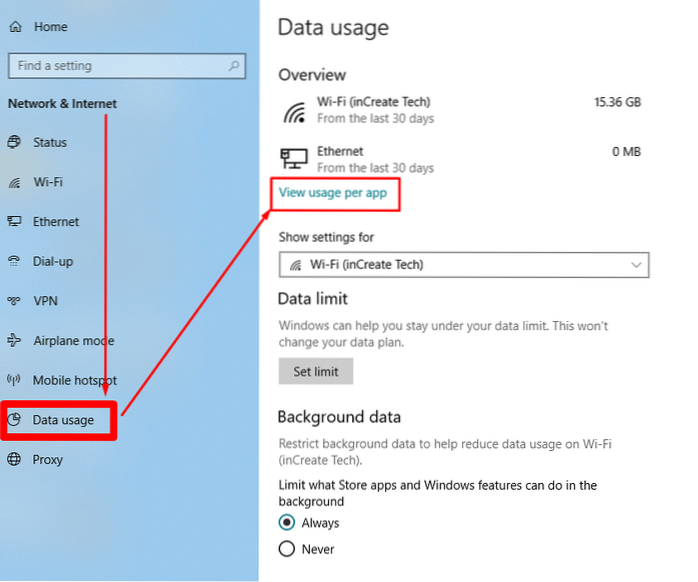This screenshot has width=698, height=582.
Task: Click the Proxy globe icon
Action: pyautogui.click(x=15, y=460)
